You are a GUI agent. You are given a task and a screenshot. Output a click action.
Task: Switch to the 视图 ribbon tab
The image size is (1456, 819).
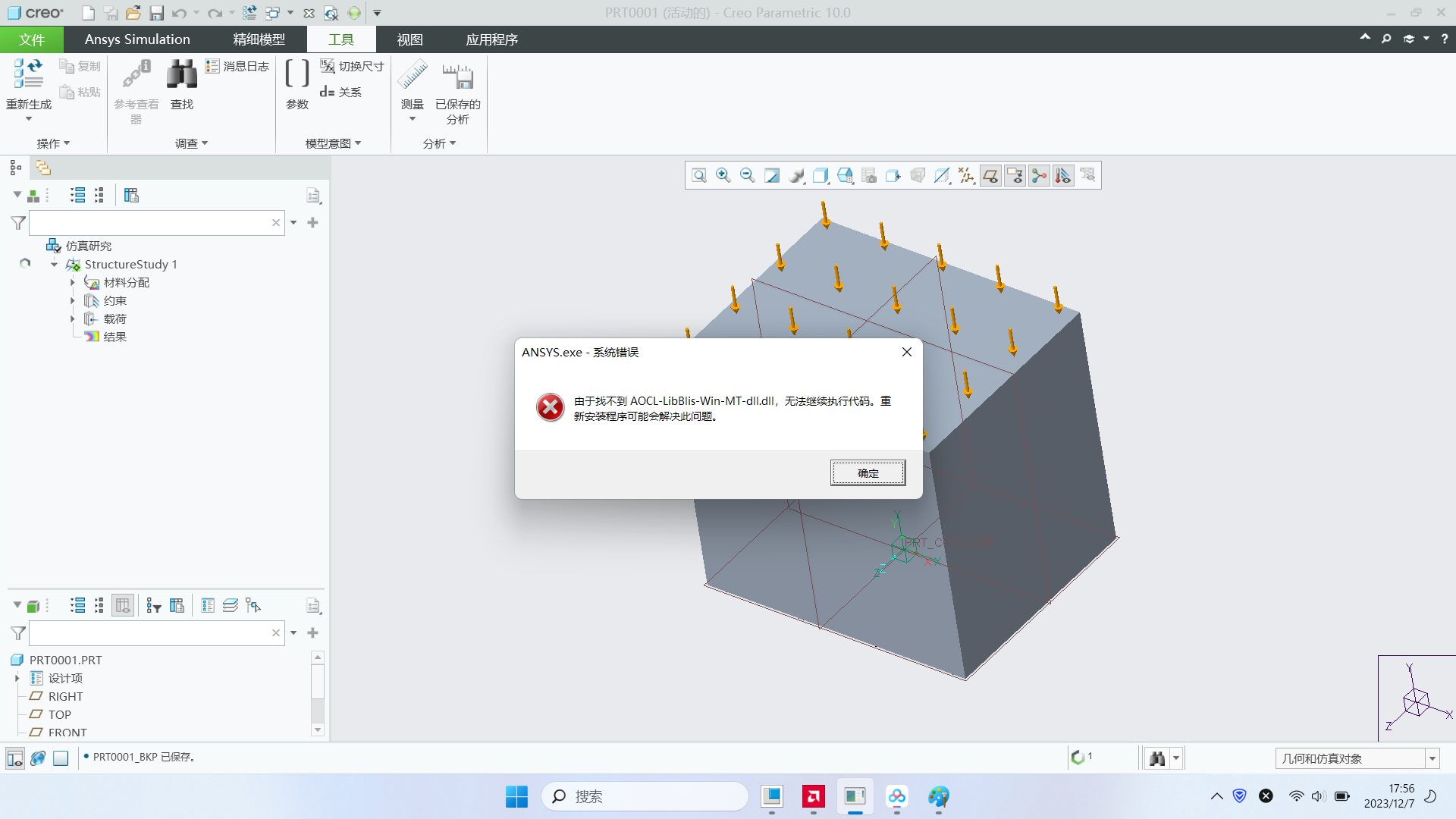tap(409, 39)
